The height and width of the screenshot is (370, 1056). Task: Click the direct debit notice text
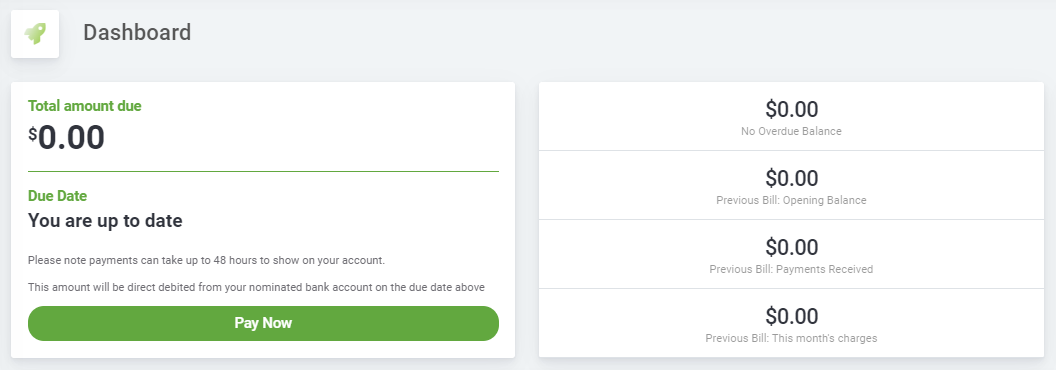pyautogui.click(x=256, y=287)
